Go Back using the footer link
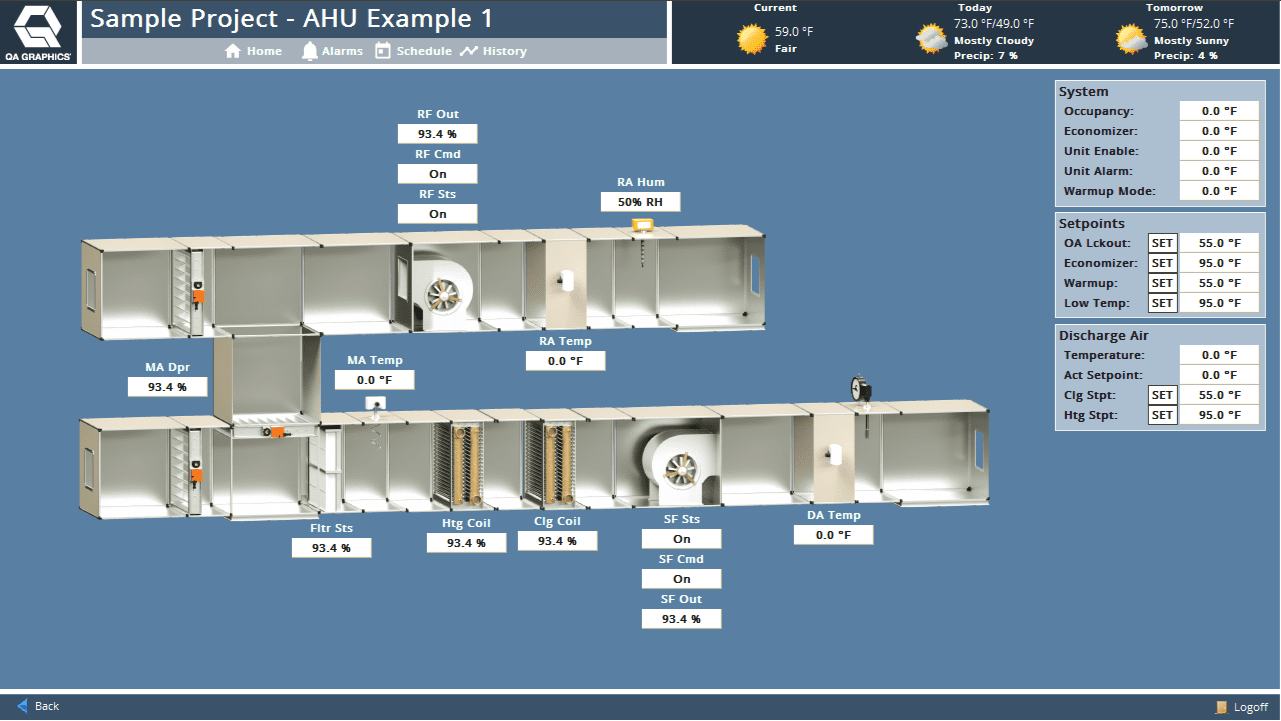 click(38, 706)
